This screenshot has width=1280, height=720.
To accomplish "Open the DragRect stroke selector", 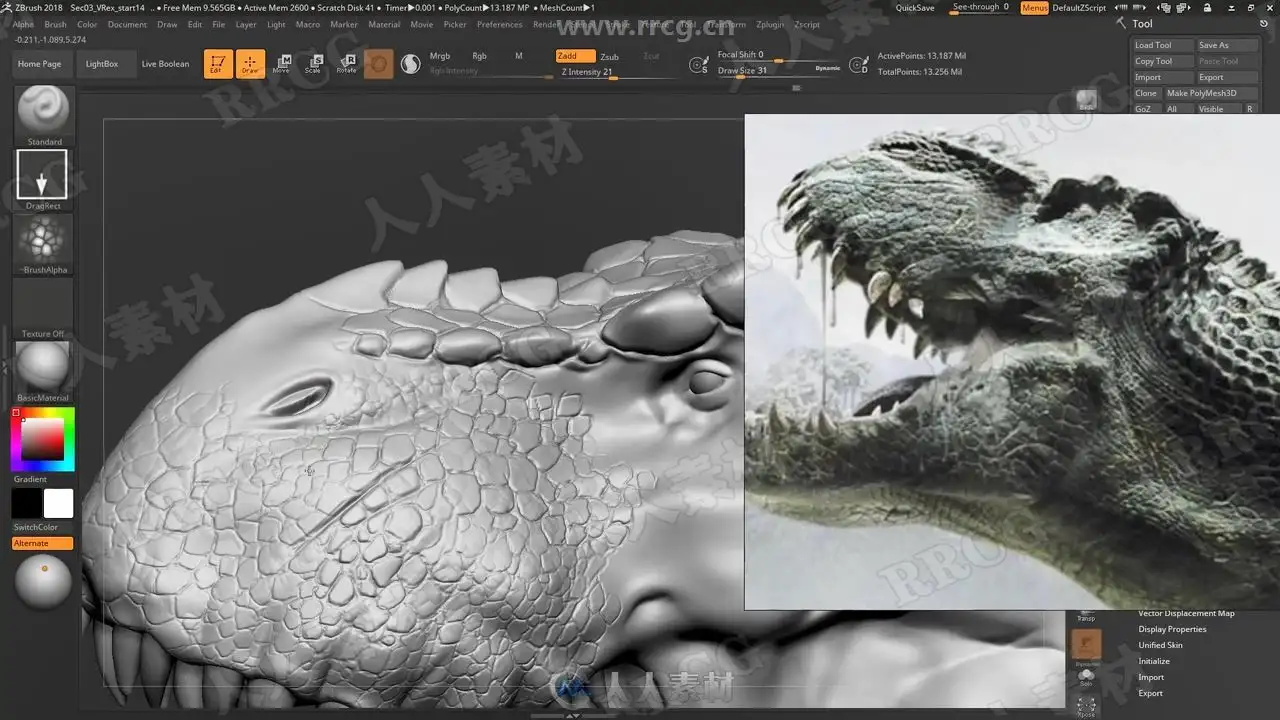I will (x=42, y=174).
